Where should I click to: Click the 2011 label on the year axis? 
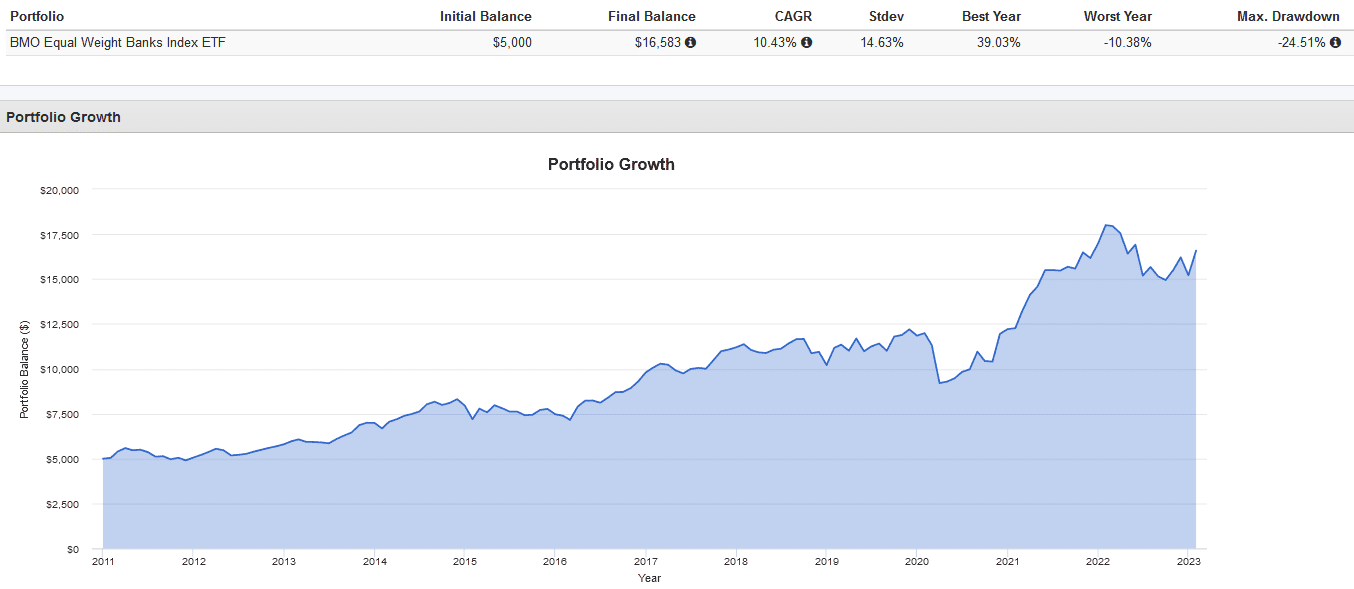click(x=103, y=562)
